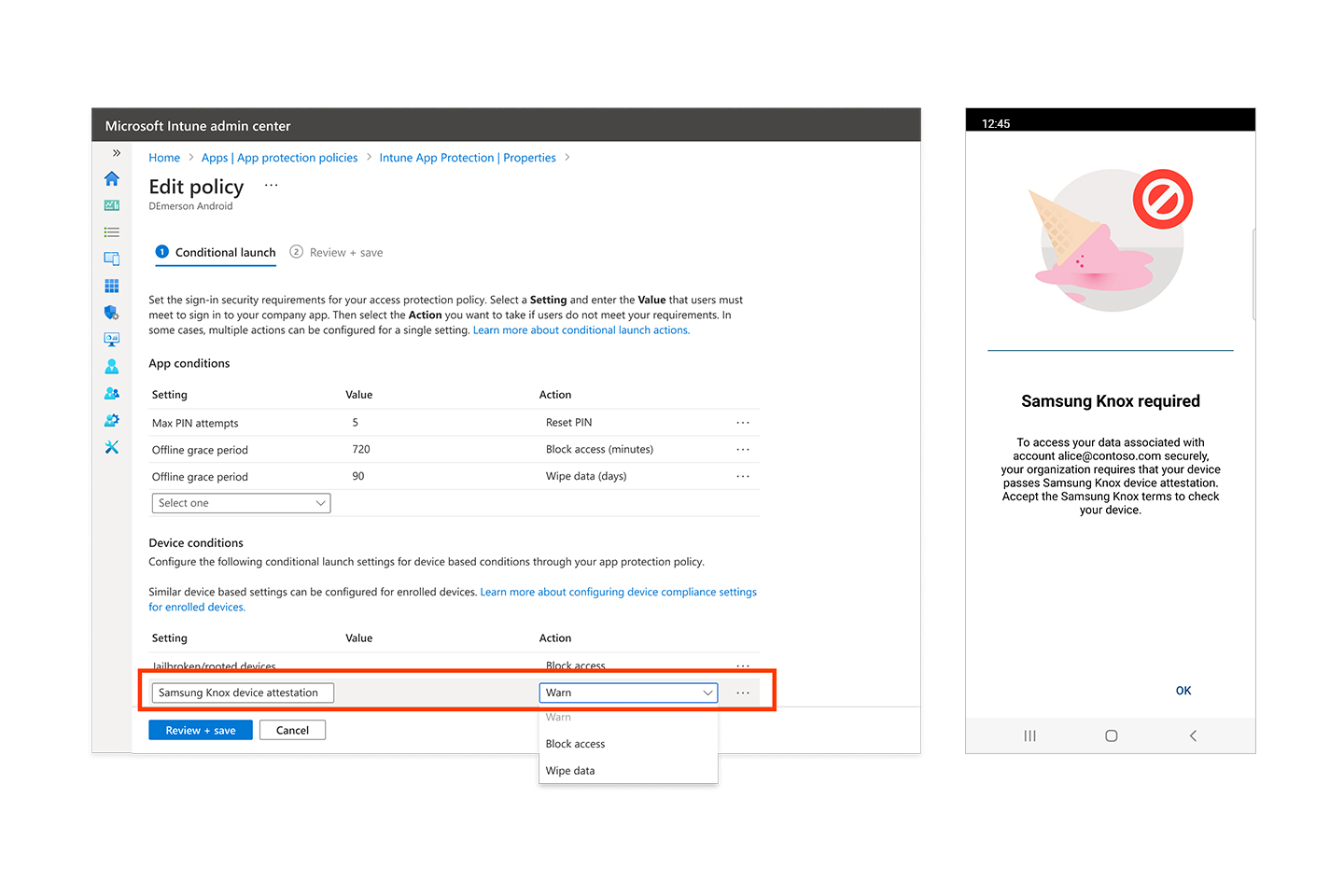The width and height of the screenshot is (1344, 896).
Task: Select the Users person icon
Action: pyautogui.click(x=112, y=366)
